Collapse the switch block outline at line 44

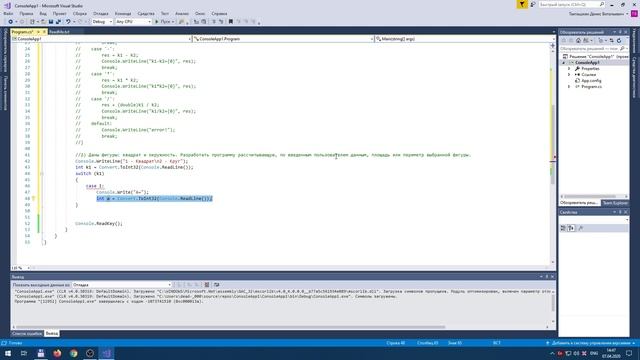(42, 173)
